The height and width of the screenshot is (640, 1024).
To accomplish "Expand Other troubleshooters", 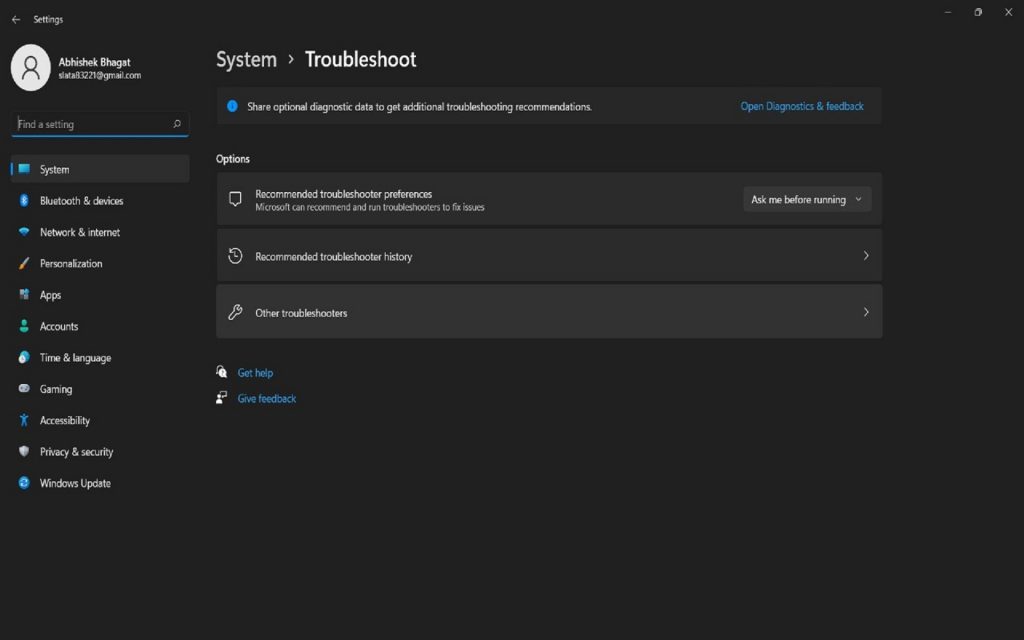I will coord(548,312).
